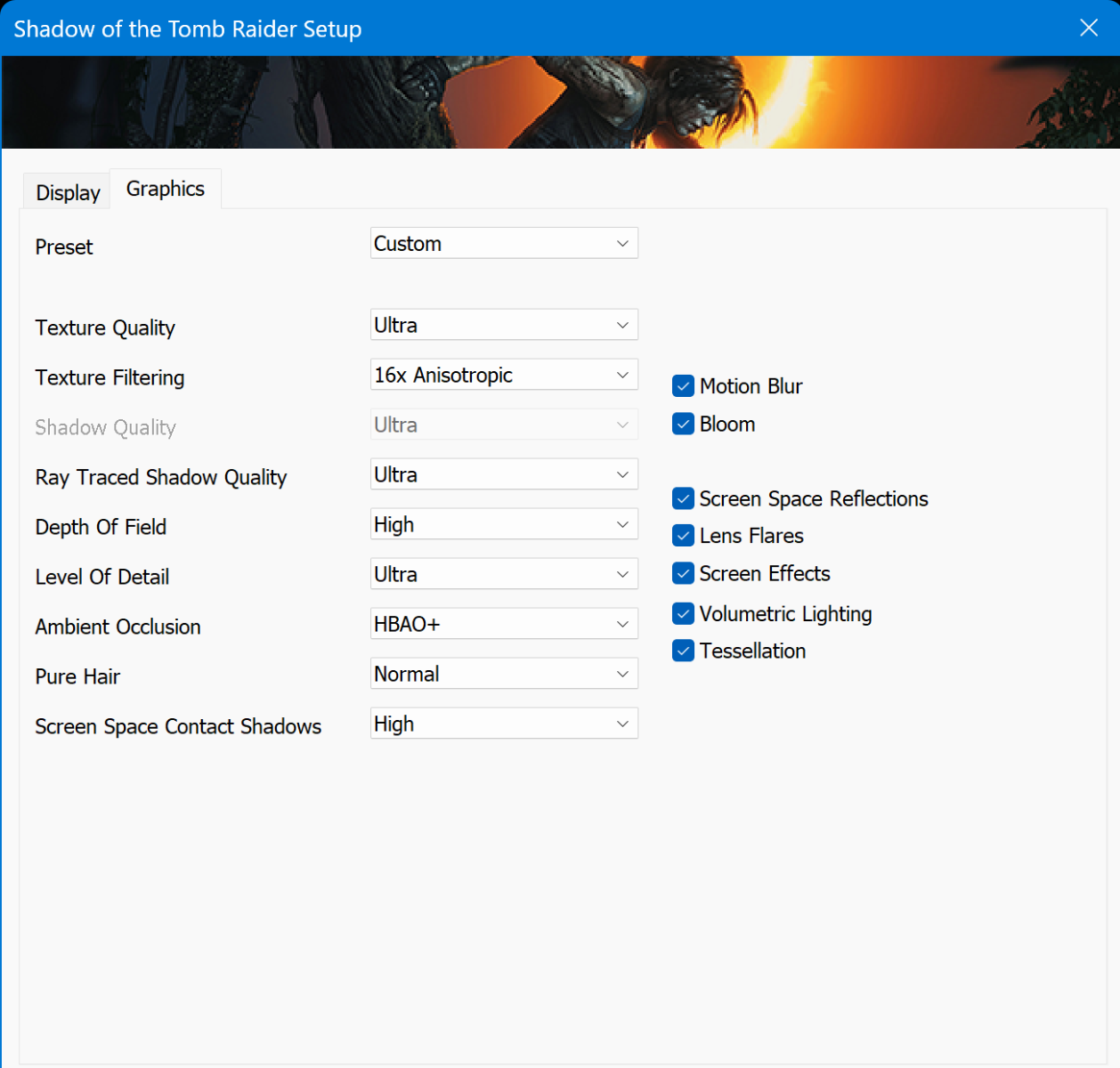Click the Lara Croft banner image
The image size is (1120, 1068).
point(560,102)
